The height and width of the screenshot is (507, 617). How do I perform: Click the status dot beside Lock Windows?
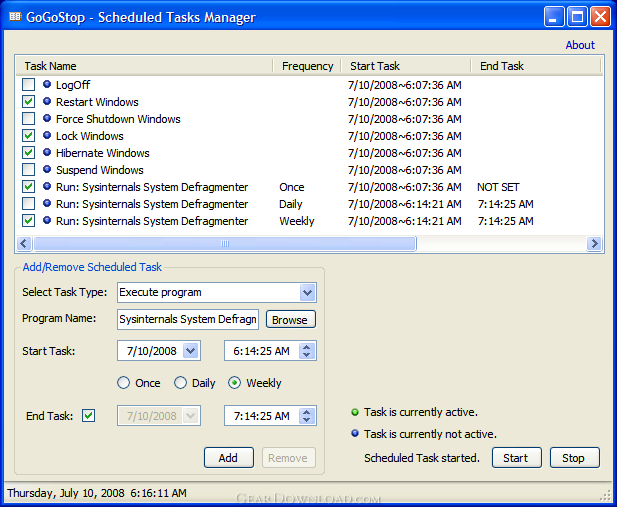click(47, 135)
